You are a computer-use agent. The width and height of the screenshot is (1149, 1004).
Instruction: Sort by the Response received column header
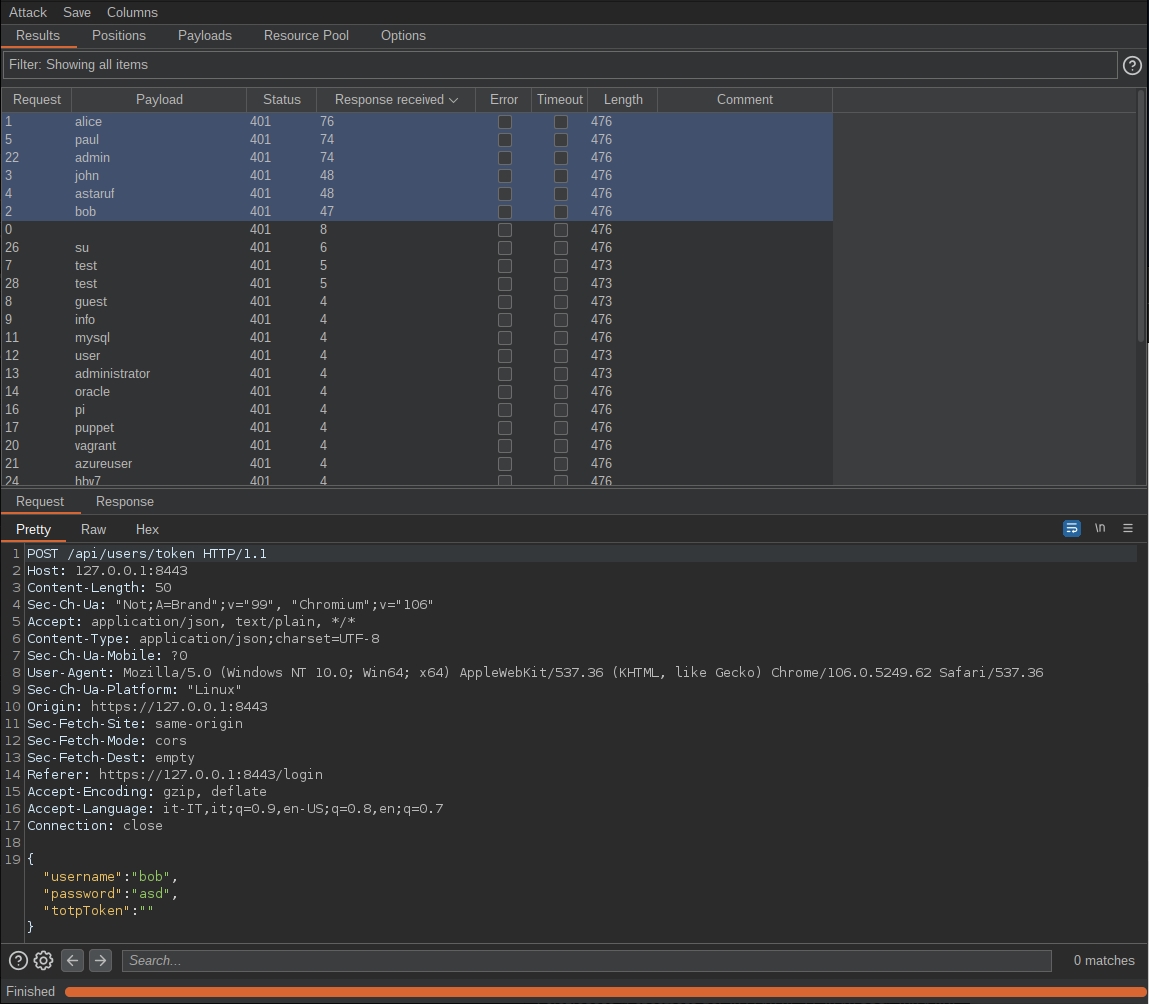pyautogui.click(x=395, y=100)
